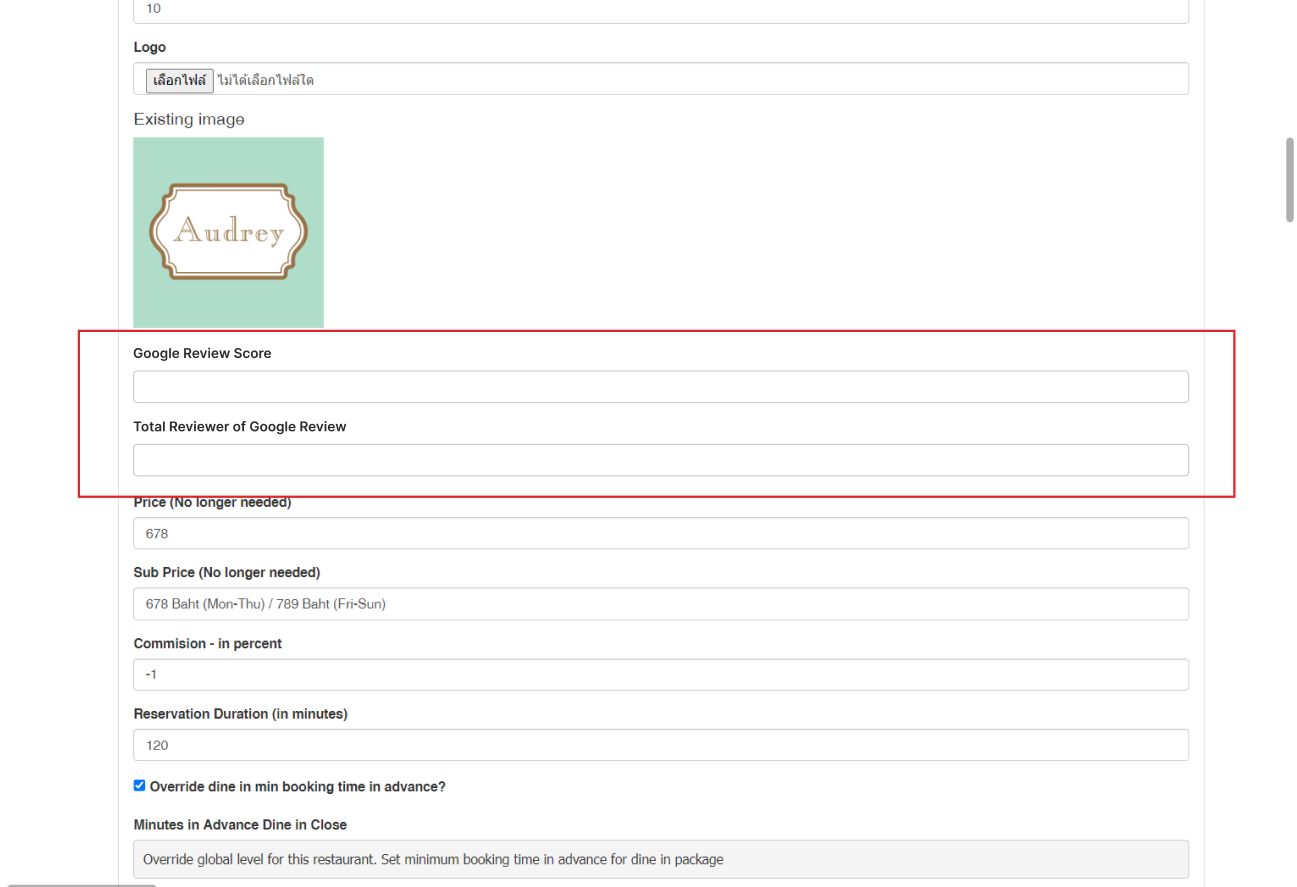
Task: Focus the Google Review Score input field
Action: (660, 387)
